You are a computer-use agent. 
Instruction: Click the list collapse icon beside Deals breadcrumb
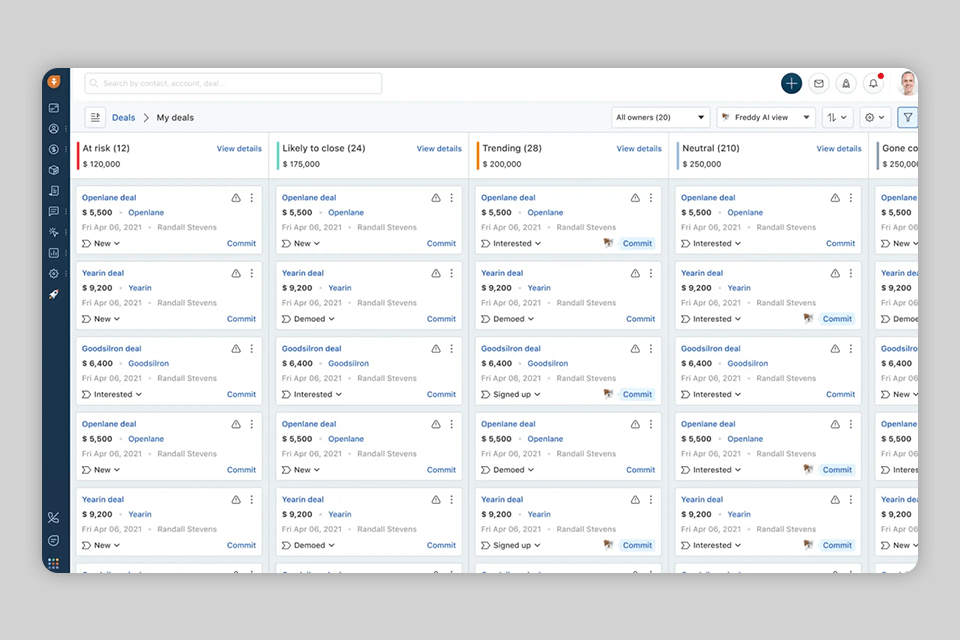tap(95, 117)
